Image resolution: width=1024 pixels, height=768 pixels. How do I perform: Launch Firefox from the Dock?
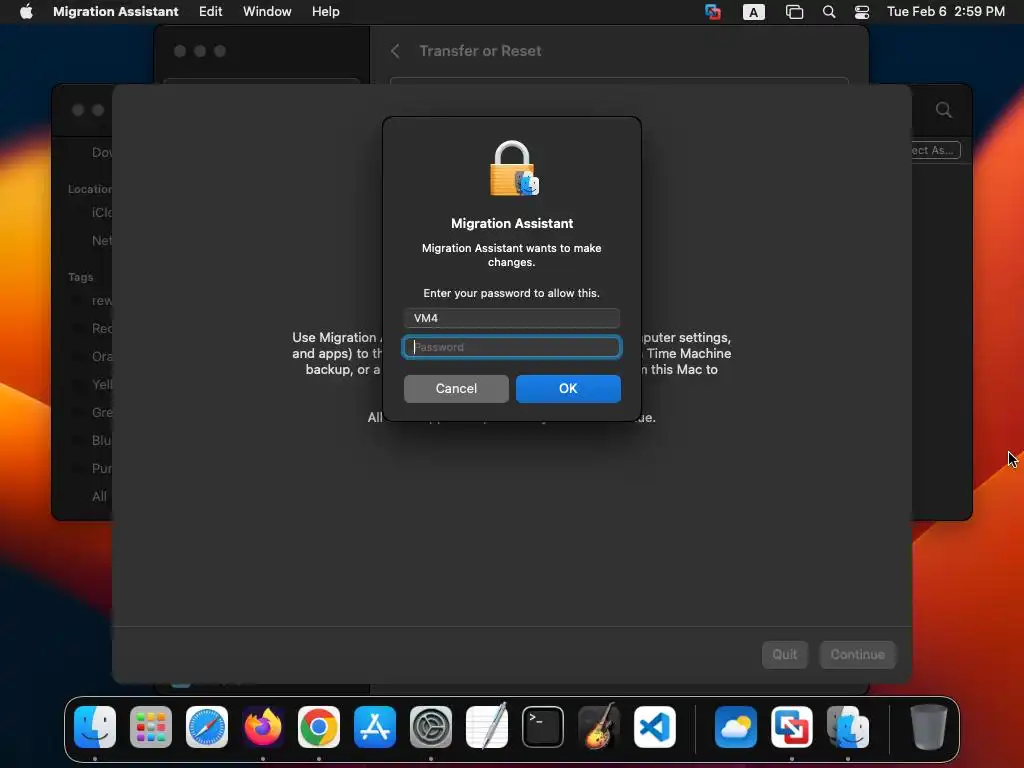(x=263, y=727)
